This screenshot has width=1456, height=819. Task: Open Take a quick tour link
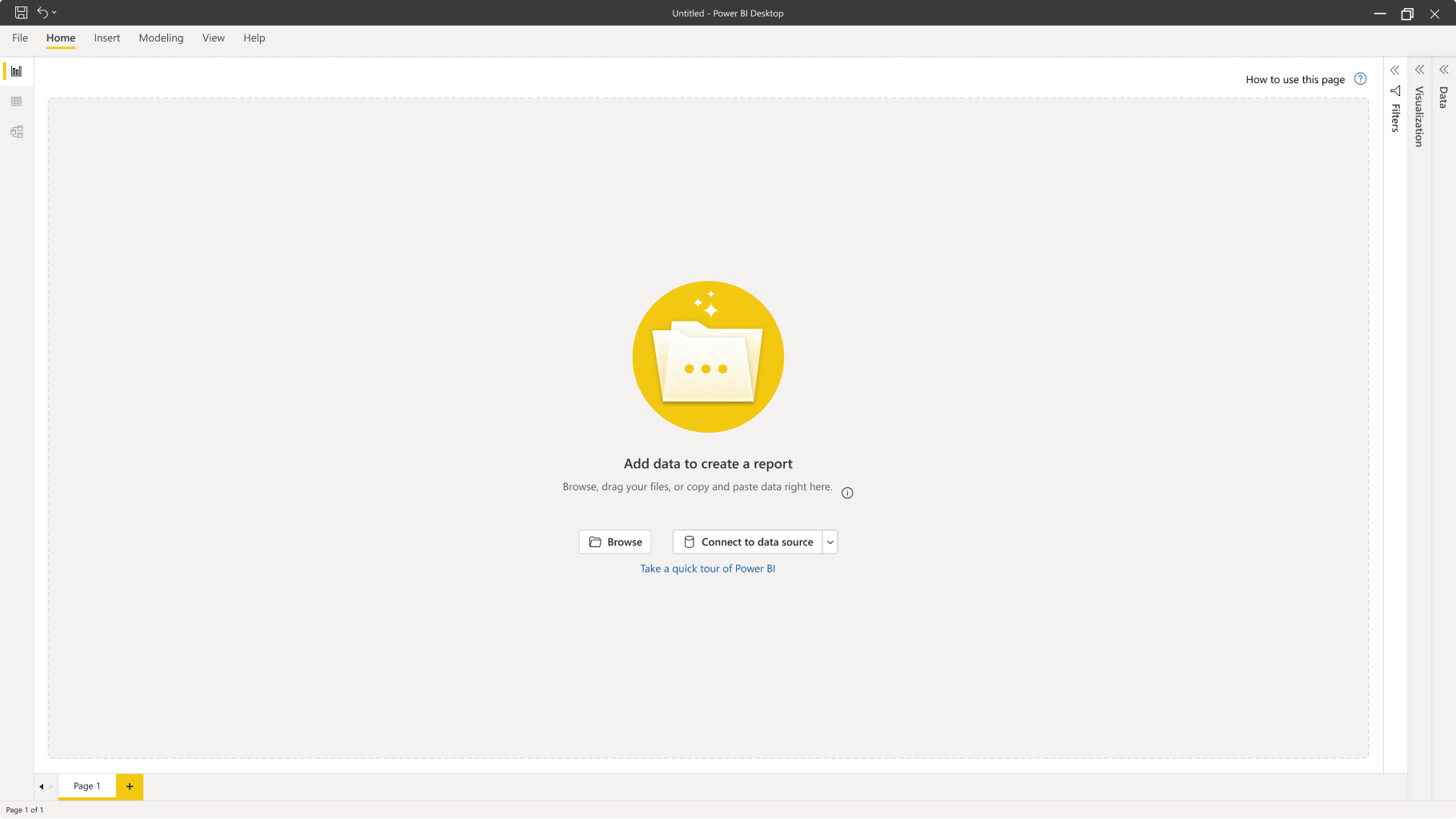click(x=707, y=569)
